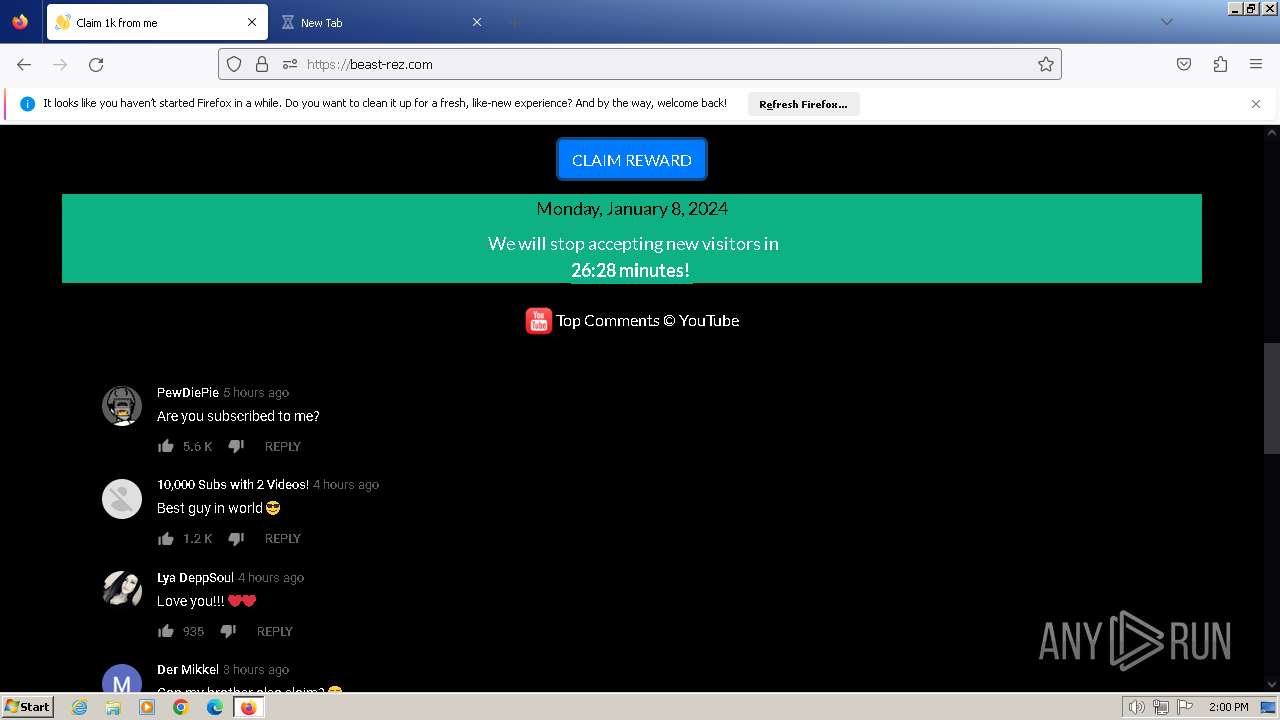Like Lya DeppSoul's comment
The height and width of the screenshot is (720, 1280).
coord(166,631)
